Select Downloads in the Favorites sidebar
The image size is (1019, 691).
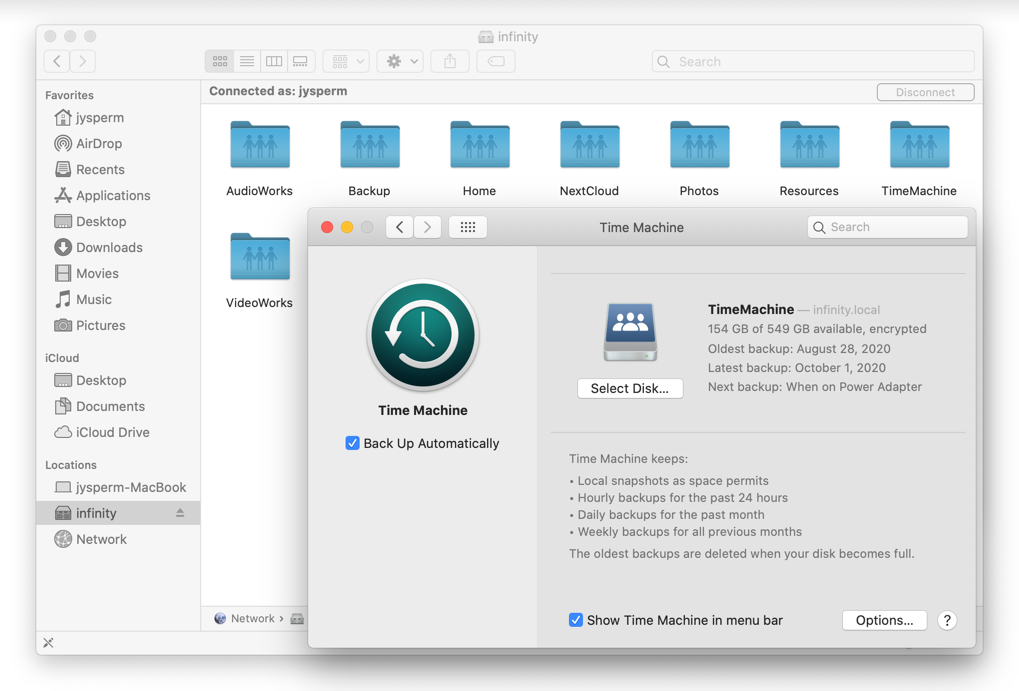(108, 247)
